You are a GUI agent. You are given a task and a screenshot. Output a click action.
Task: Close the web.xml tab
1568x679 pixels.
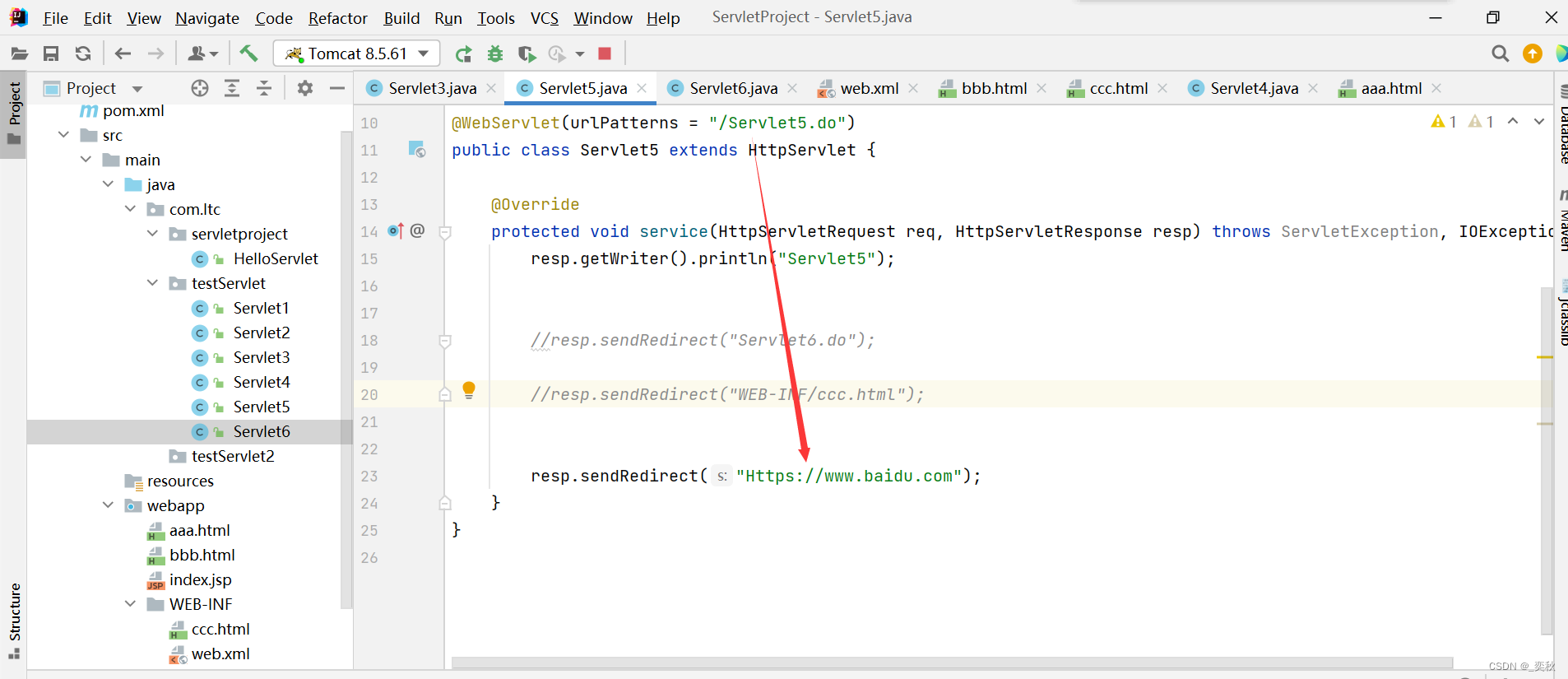913,88
